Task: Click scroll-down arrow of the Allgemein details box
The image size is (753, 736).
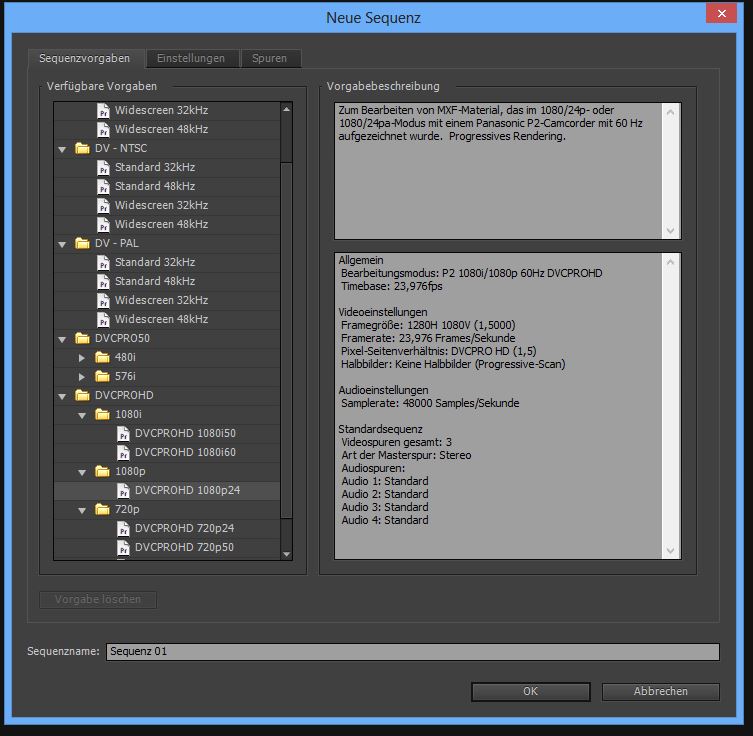Action: [x=670, y=551]
